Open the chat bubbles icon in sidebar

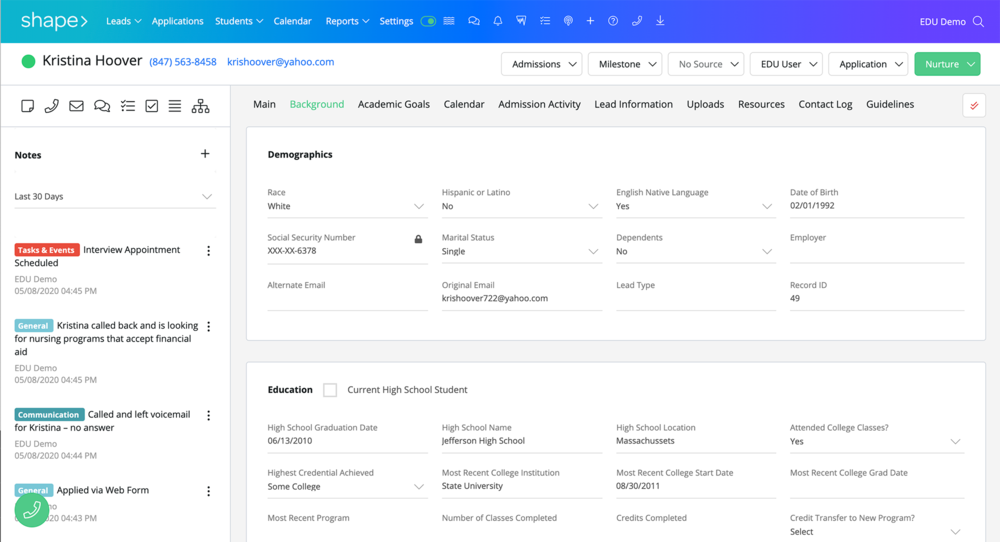coord(102,106)
